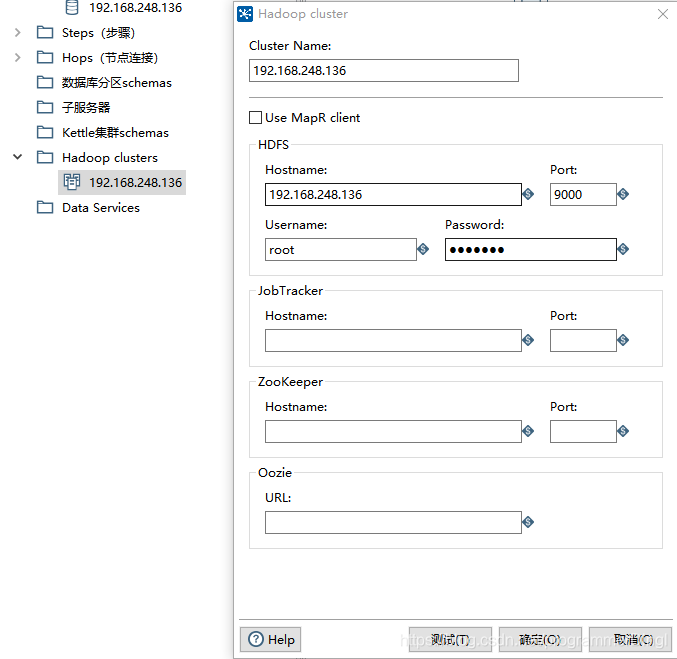
Task: Select the Hadoop clusters tree label
Action: tap(110, 157)
